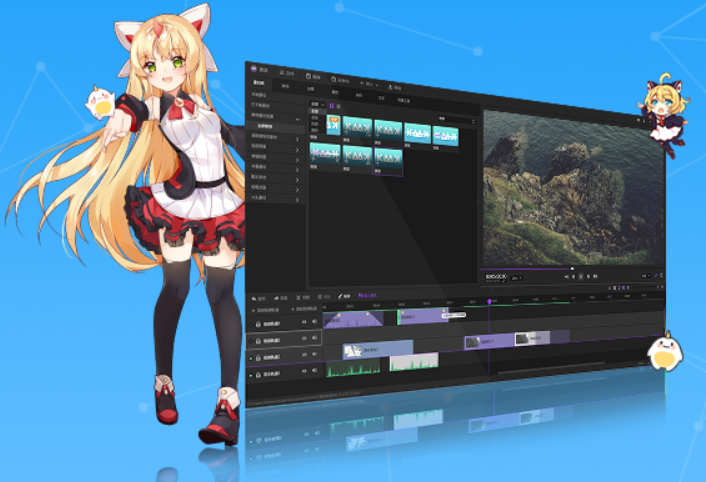
Task: Click the second add-track button above the track headers
Action: [x=304, y=309]
